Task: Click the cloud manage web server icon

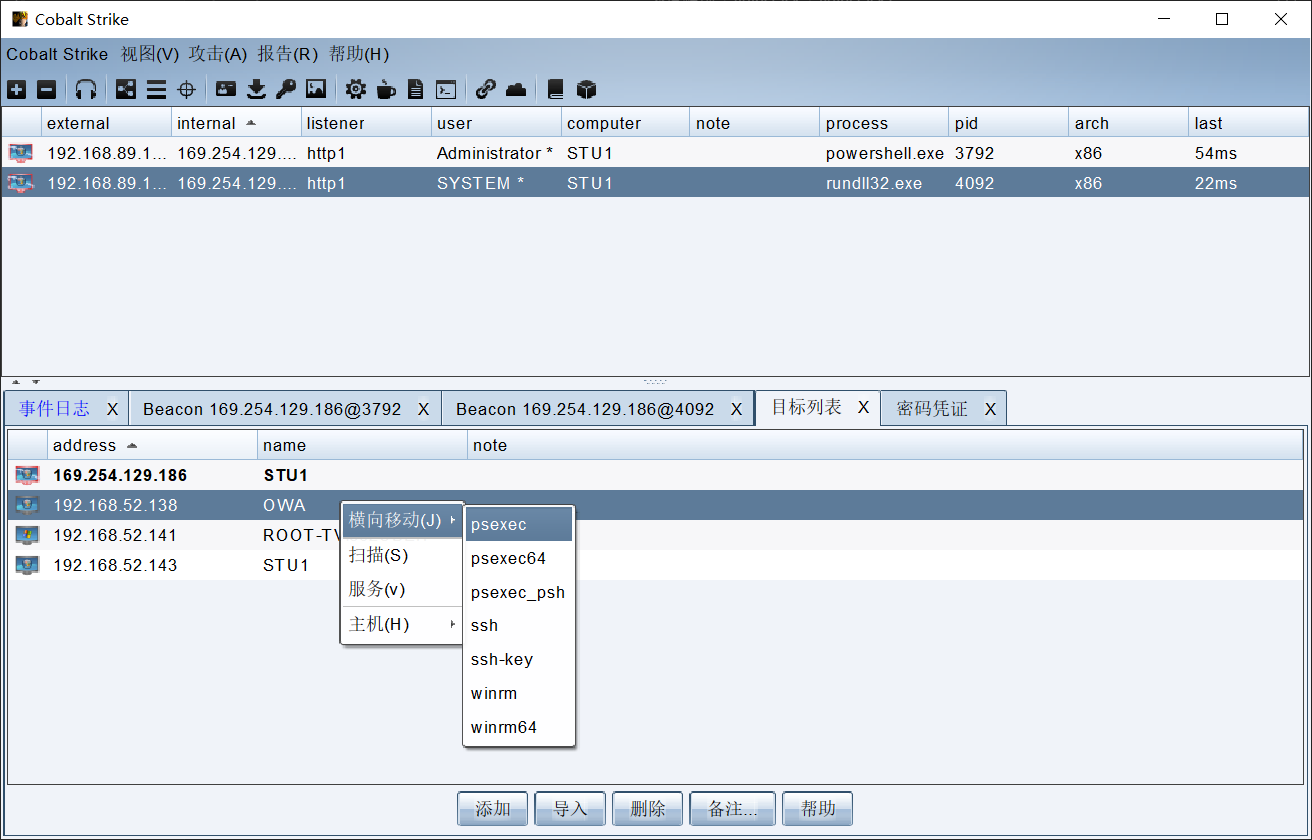Action: pyautogui.click(x=516, y=90)
